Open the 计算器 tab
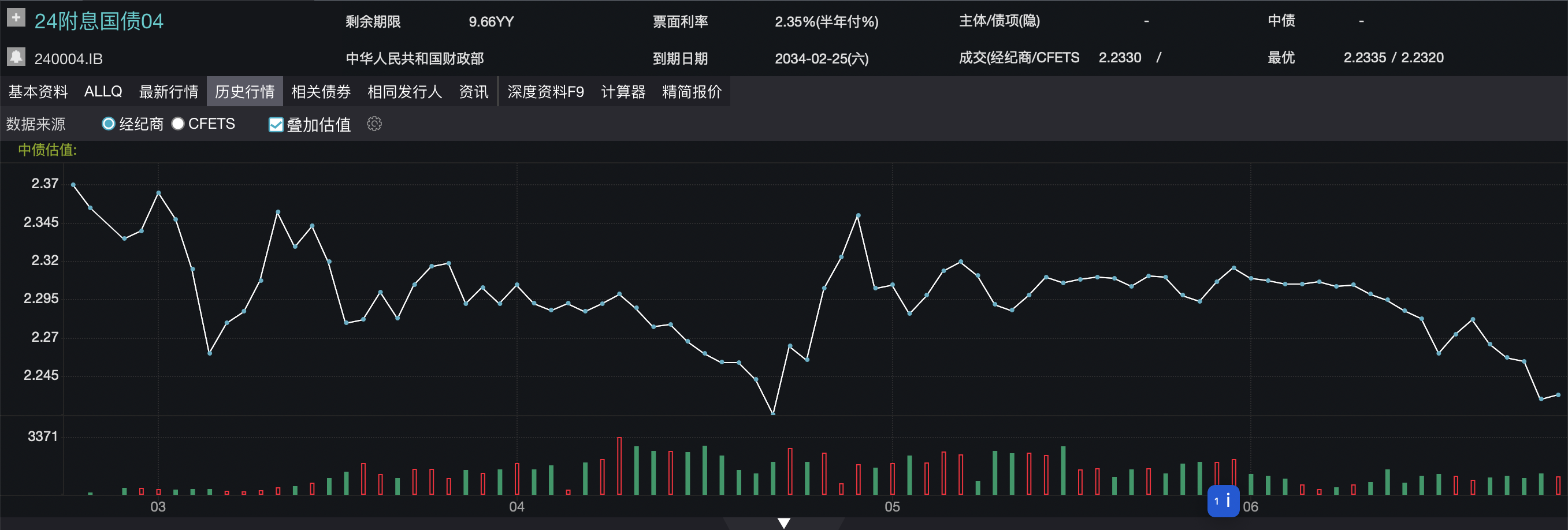This screenshot has width=1568, height=530. coord(623,92)
